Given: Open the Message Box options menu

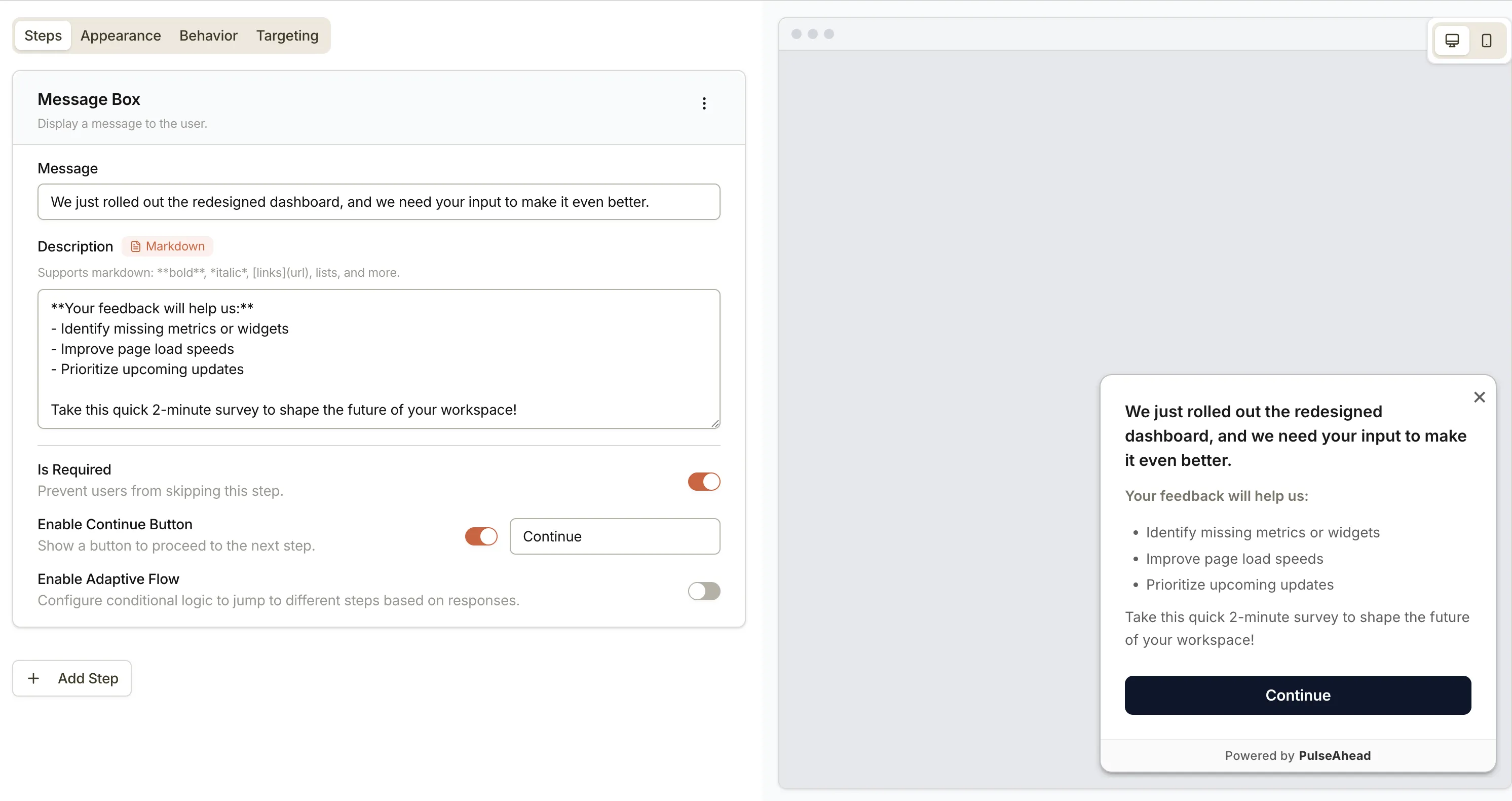Looking at the screenshot, I should click(704, 103).
